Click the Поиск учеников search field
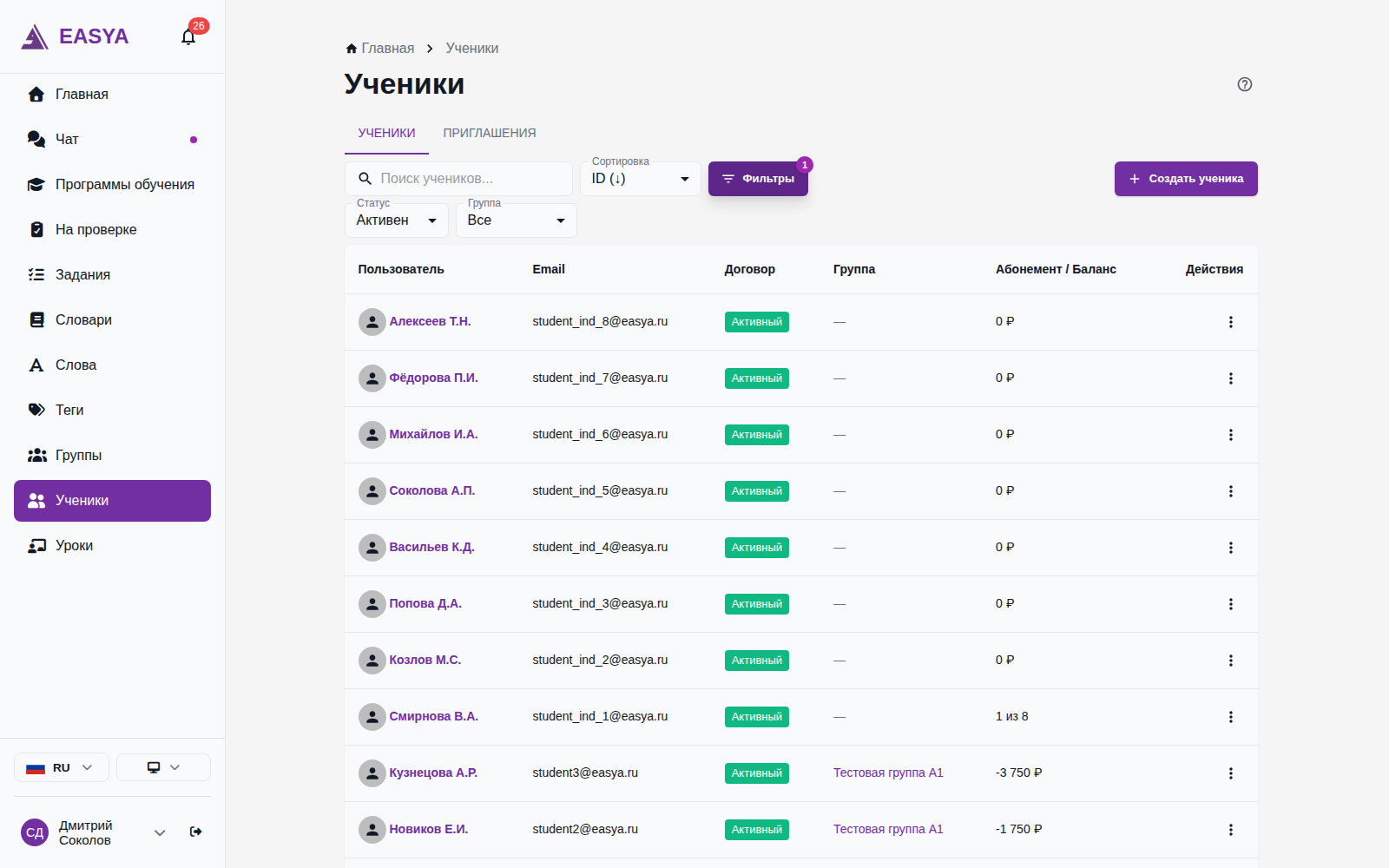Screen dimensions: 1389x868 [458, 179]
